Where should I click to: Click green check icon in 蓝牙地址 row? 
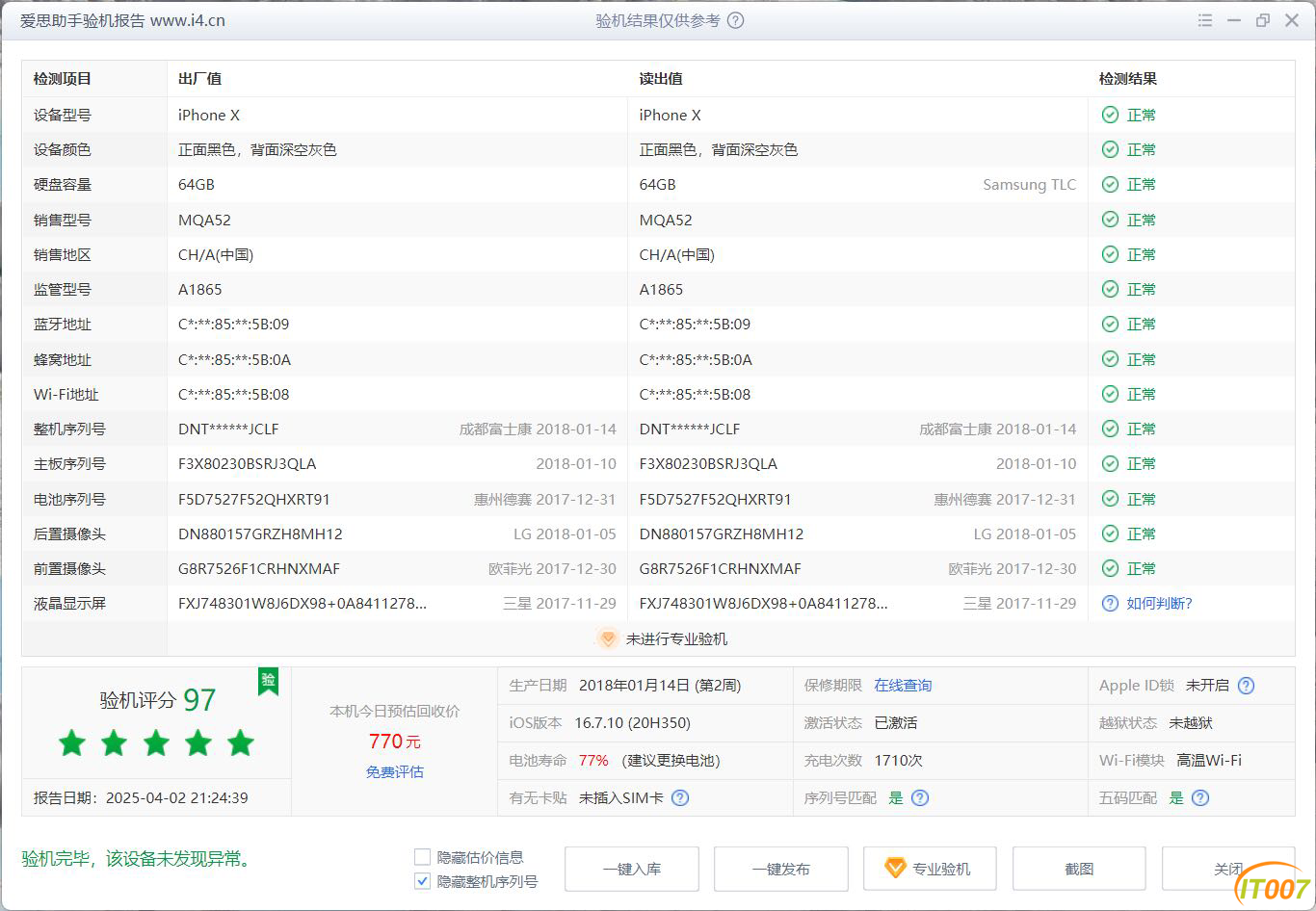1110,324
